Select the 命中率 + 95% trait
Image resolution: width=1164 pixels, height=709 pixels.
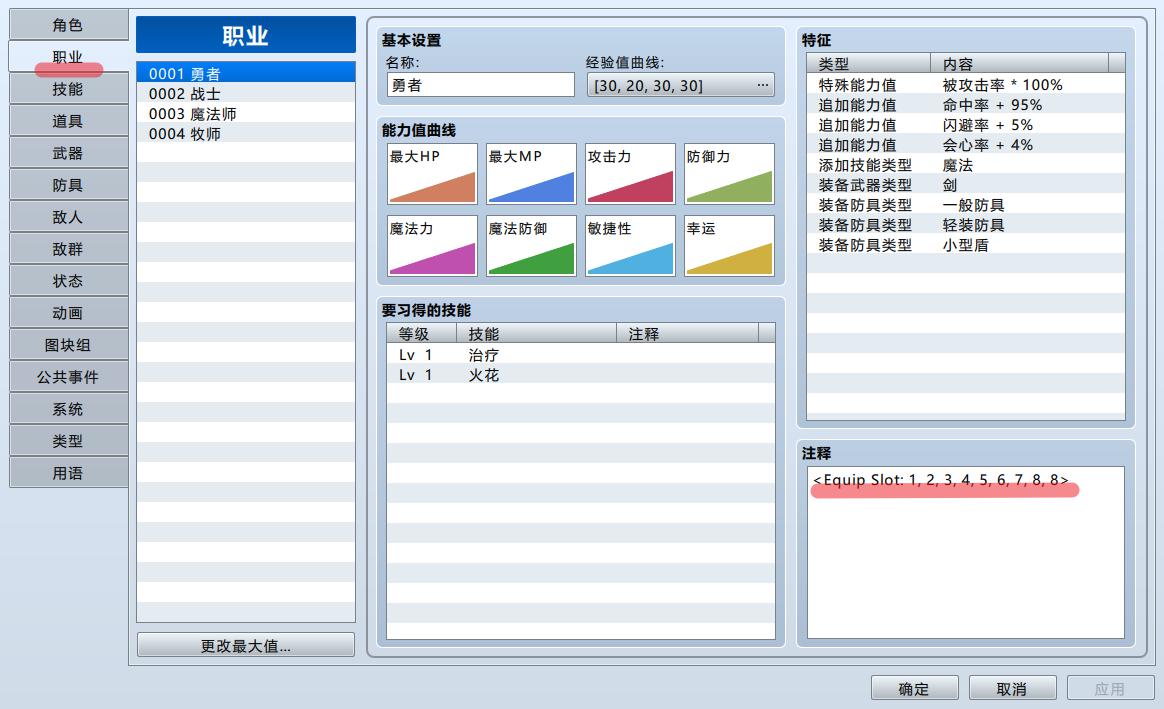point(966,105)
